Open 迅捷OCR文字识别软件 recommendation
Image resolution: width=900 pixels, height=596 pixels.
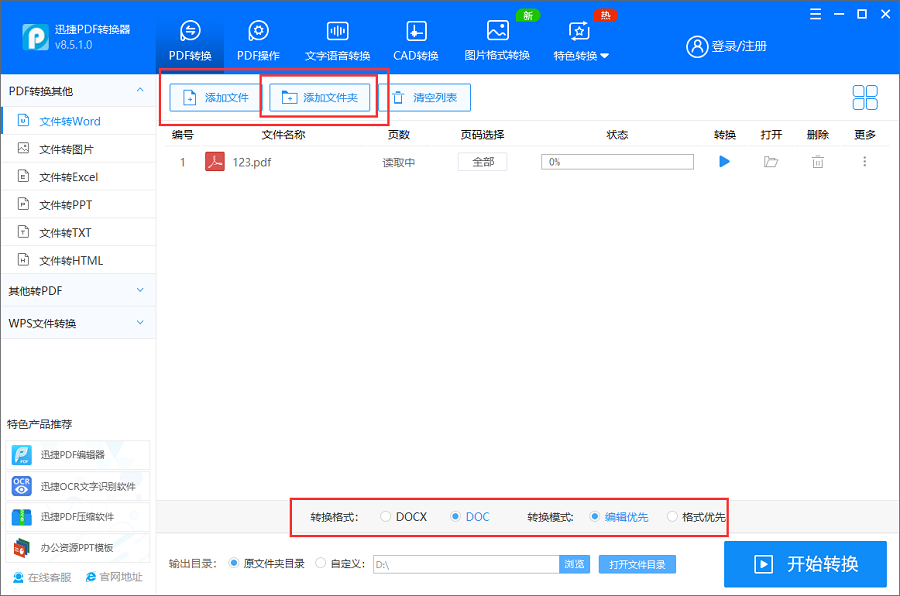[x=77, y=486]
